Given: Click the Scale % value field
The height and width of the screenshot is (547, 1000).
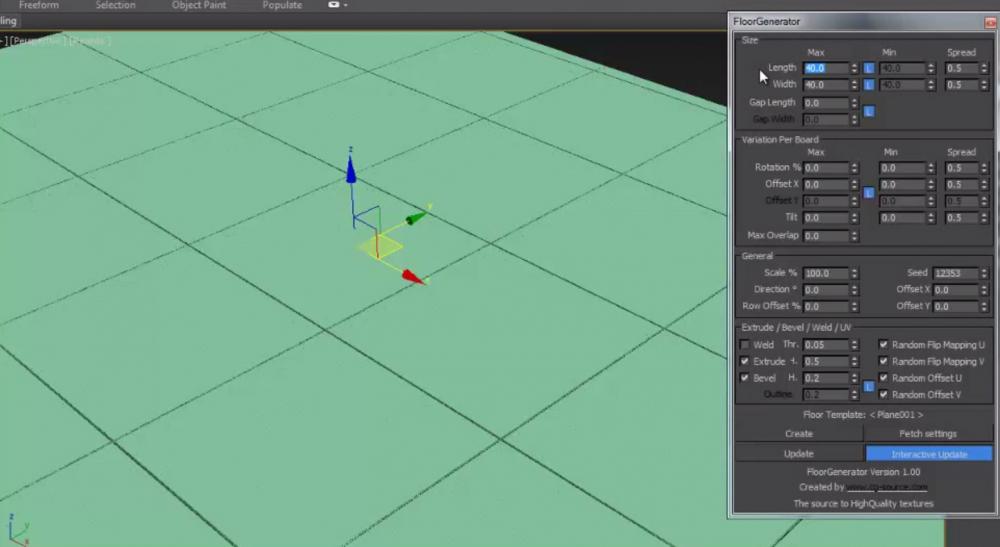Looking at the screenshot, I should 826,274.
